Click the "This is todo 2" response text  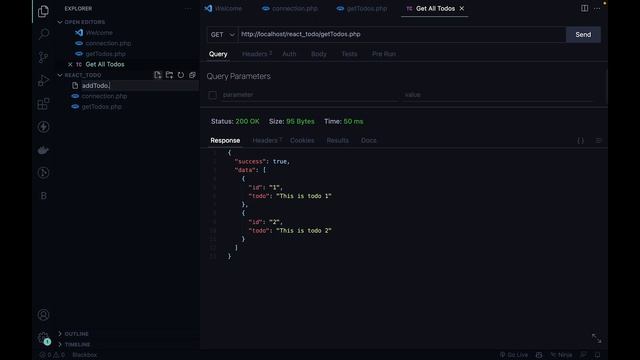304,231
